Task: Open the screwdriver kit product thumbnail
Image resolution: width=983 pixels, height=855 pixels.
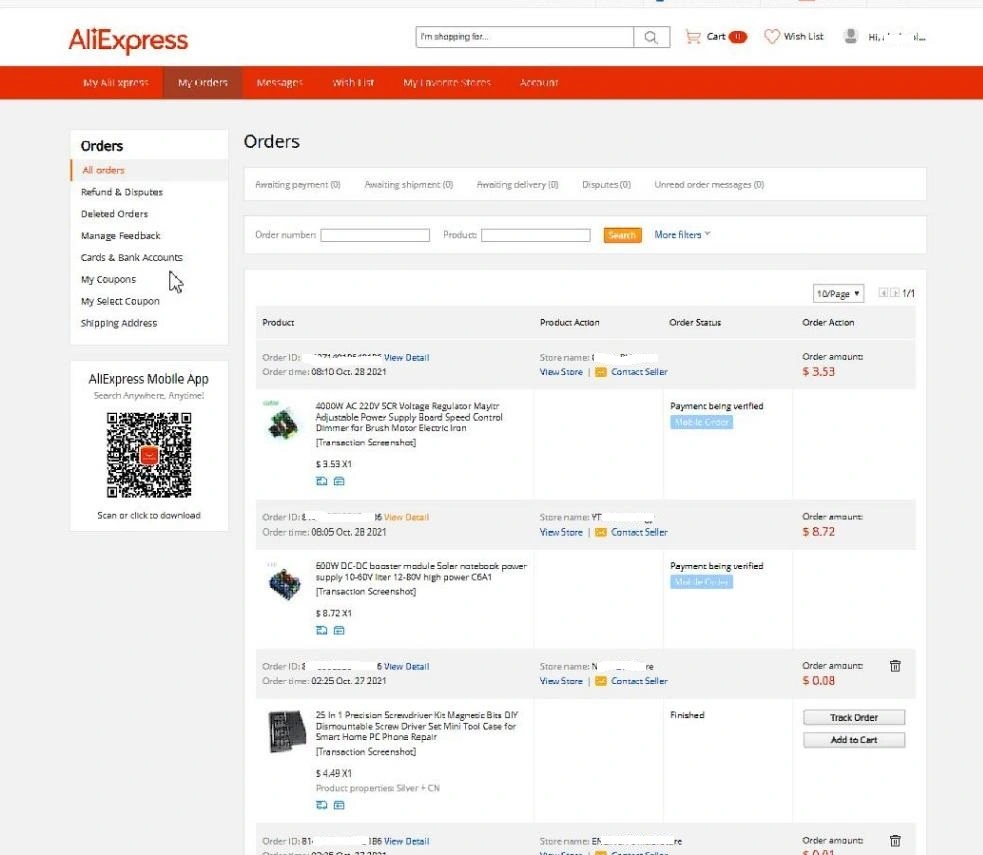Action: tap(286, 732)
